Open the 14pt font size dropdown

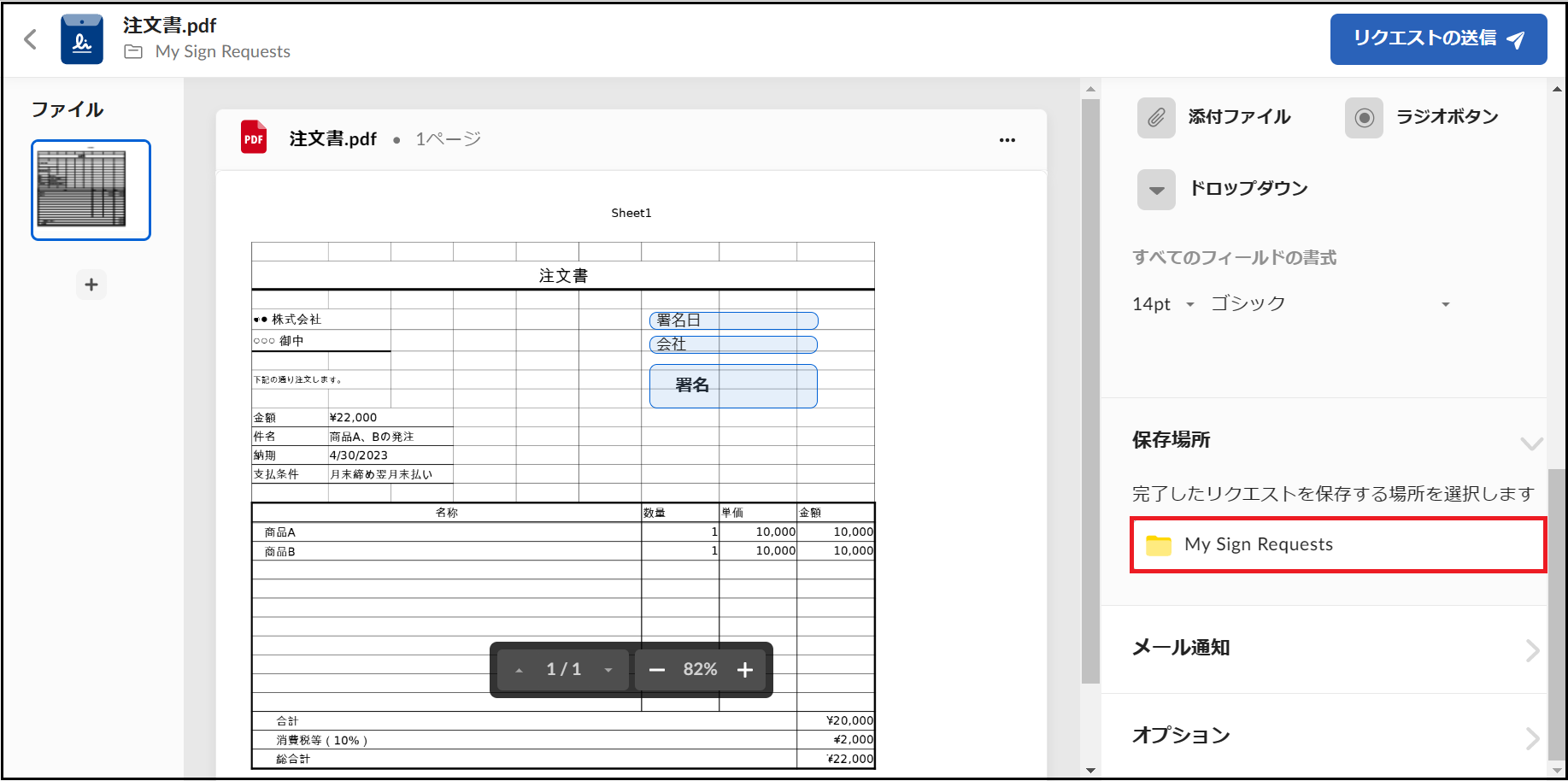1162,304
